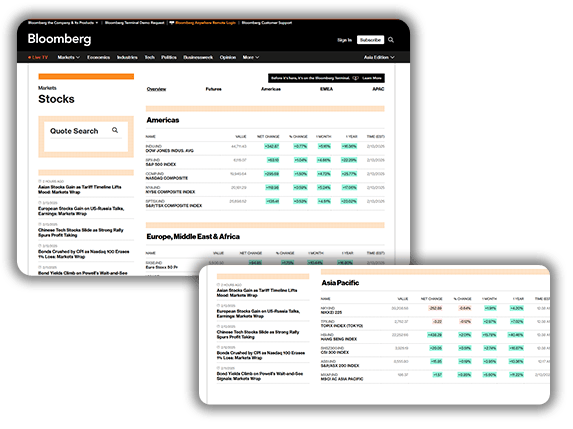Open the Businessweek section
This screenshot has width=573, height=429.
198,57
